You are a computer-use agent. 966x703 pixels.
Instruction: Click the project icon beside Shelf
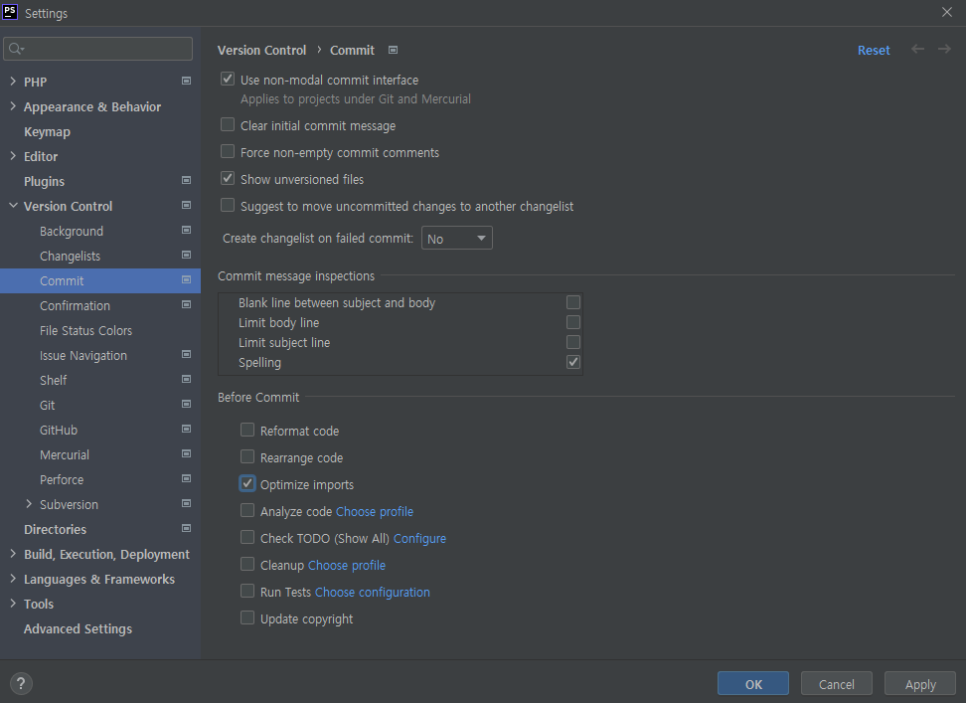(x=186, y=380)
